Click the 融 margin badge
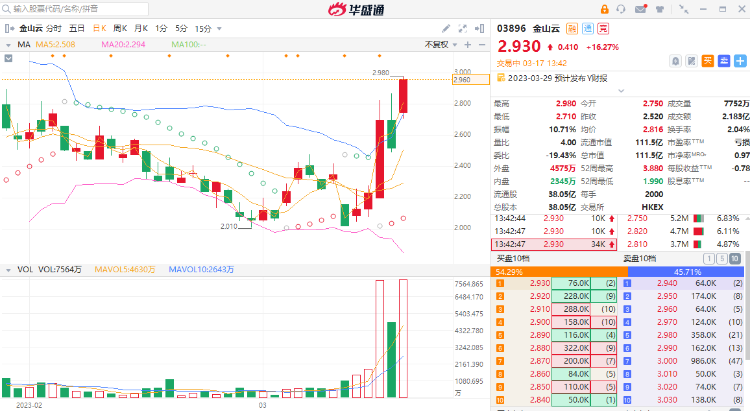This screenshot has width=750, height=411. click(572, 28)
